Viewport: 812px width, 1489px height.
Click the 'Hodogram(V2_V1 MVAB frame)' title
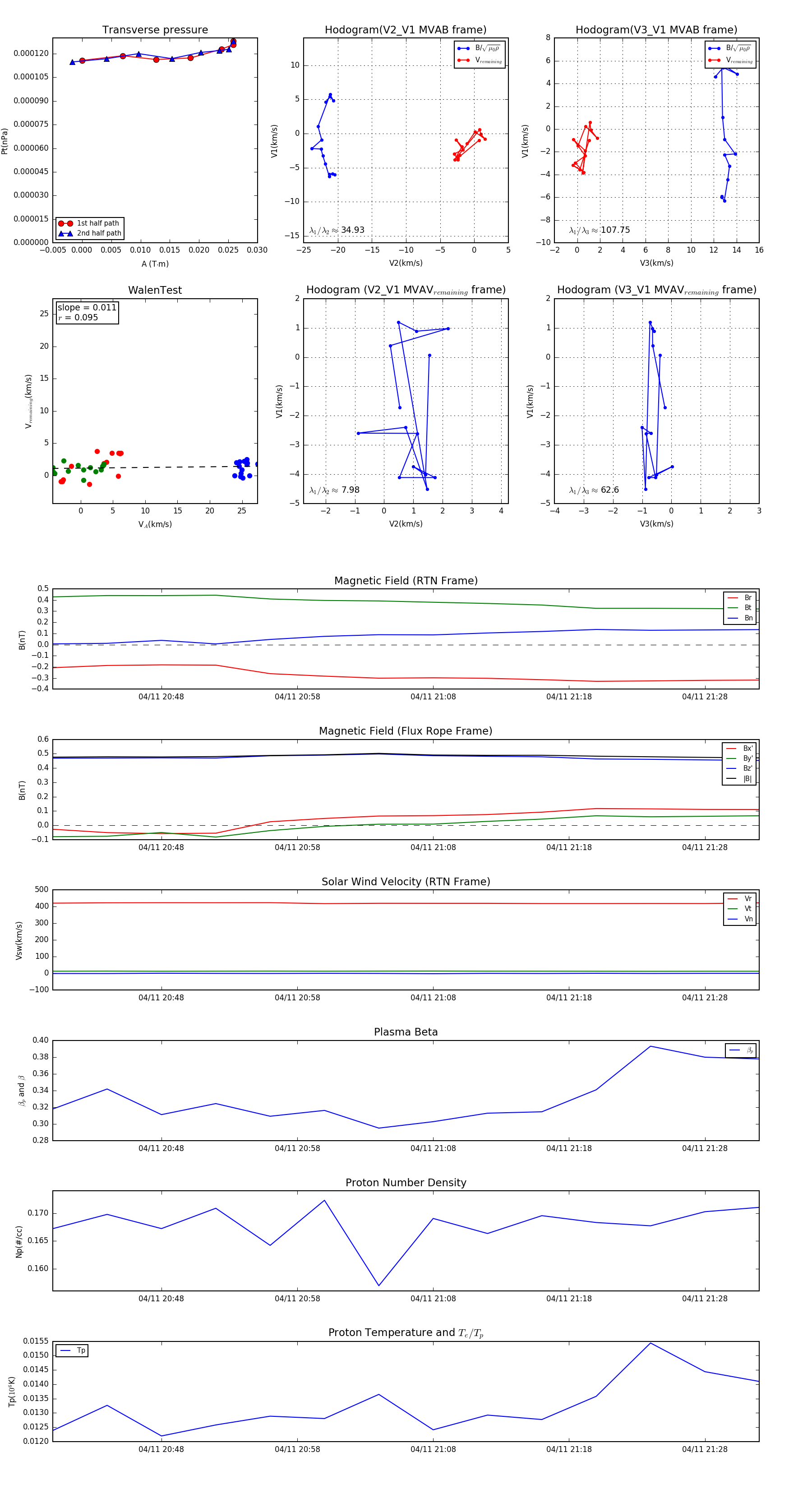405,29
